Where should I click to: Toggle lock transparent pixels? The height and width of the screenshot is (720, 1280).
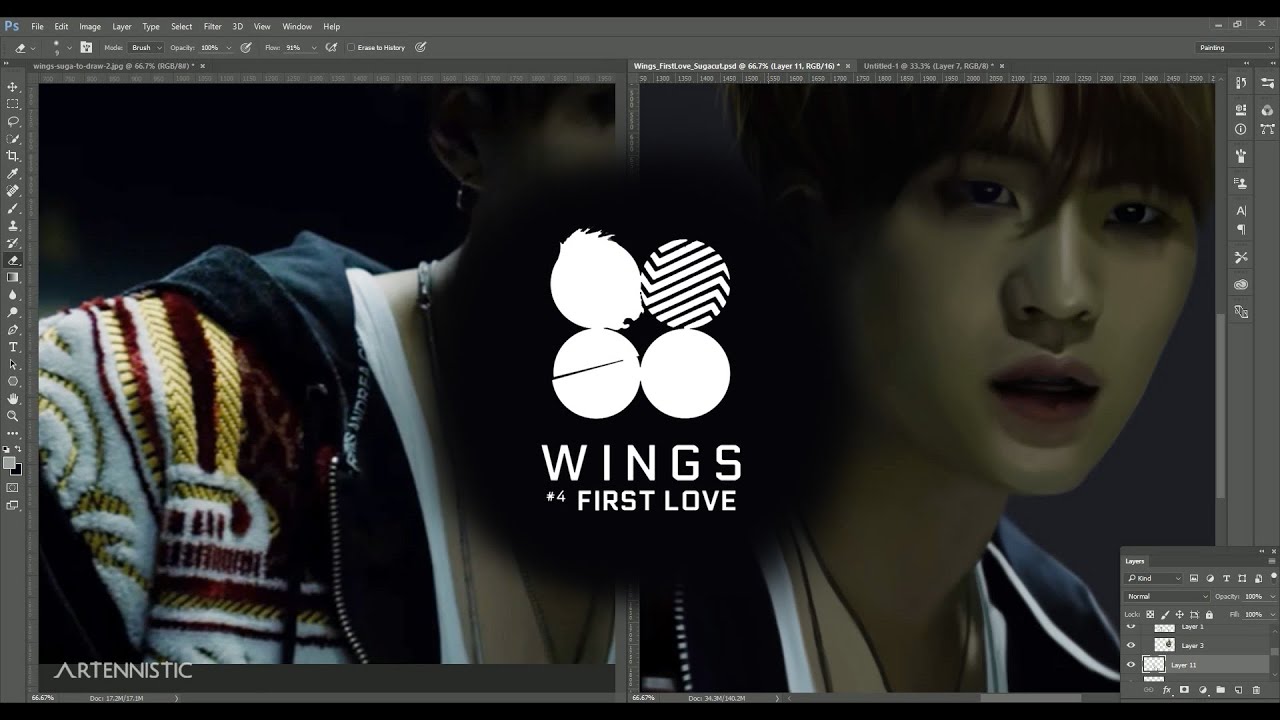[1151, 614]
